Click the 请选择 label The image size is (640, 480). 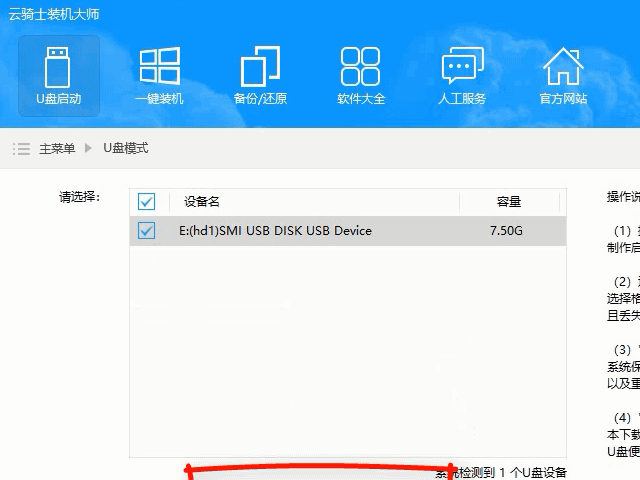tap(80, 197)
